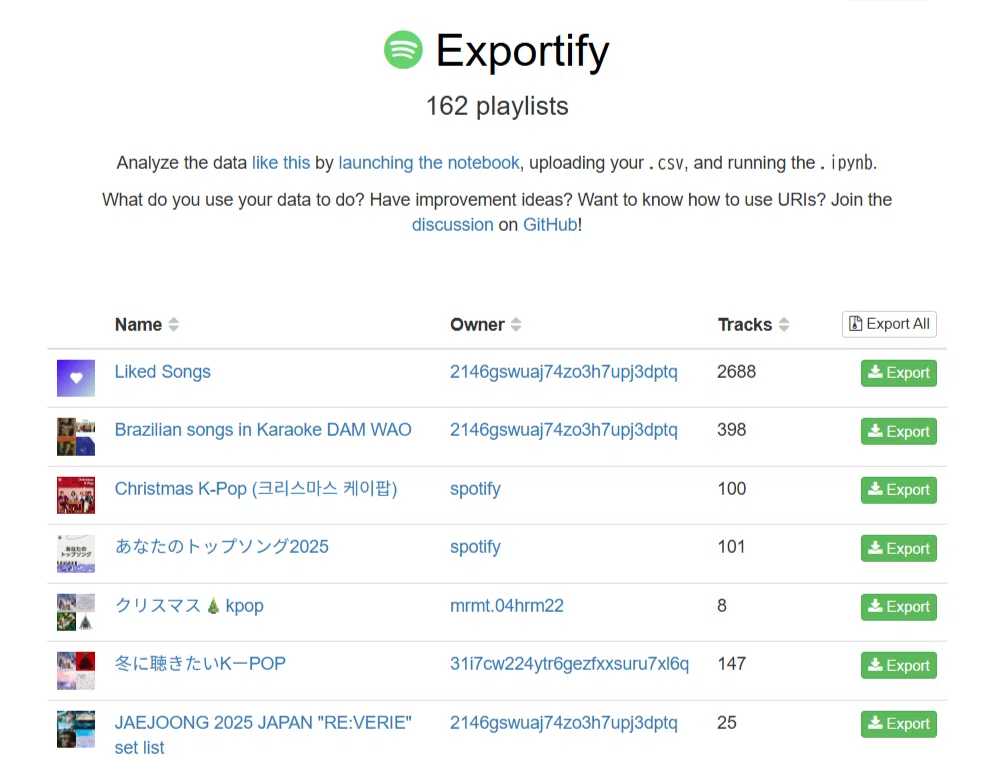The image size is (1002, 757).
Task: Click Export All button
Action: (889, 324)
